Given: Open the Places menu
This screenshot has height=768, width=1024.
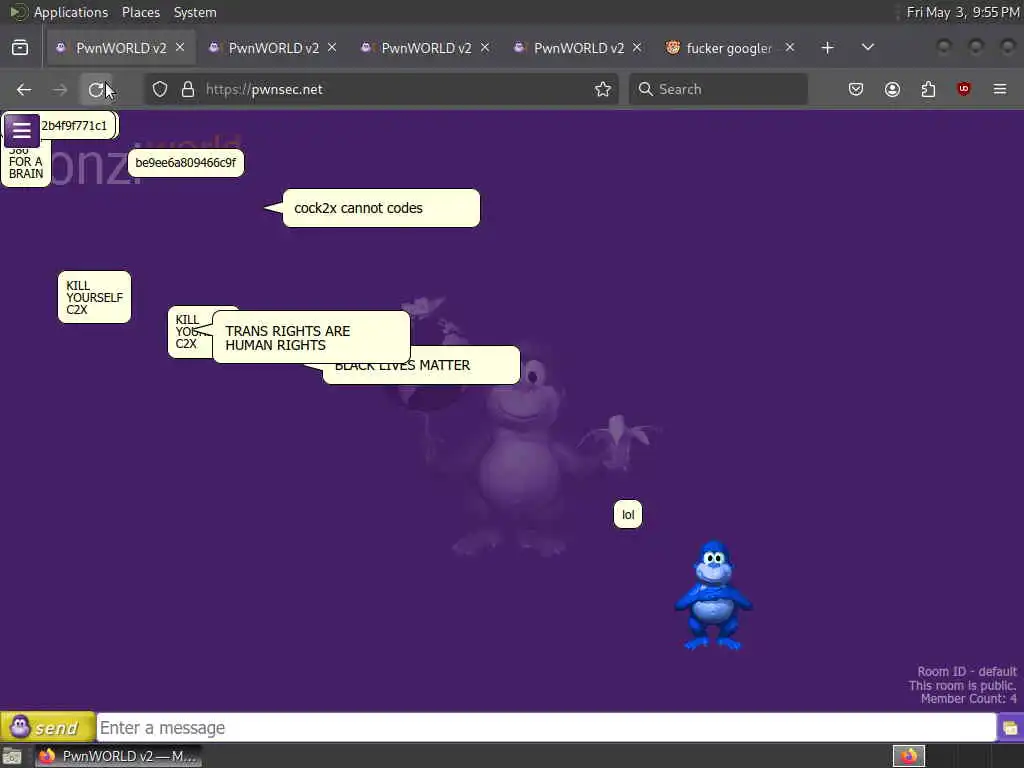Looking at the screenshot, I should [140, 12].
